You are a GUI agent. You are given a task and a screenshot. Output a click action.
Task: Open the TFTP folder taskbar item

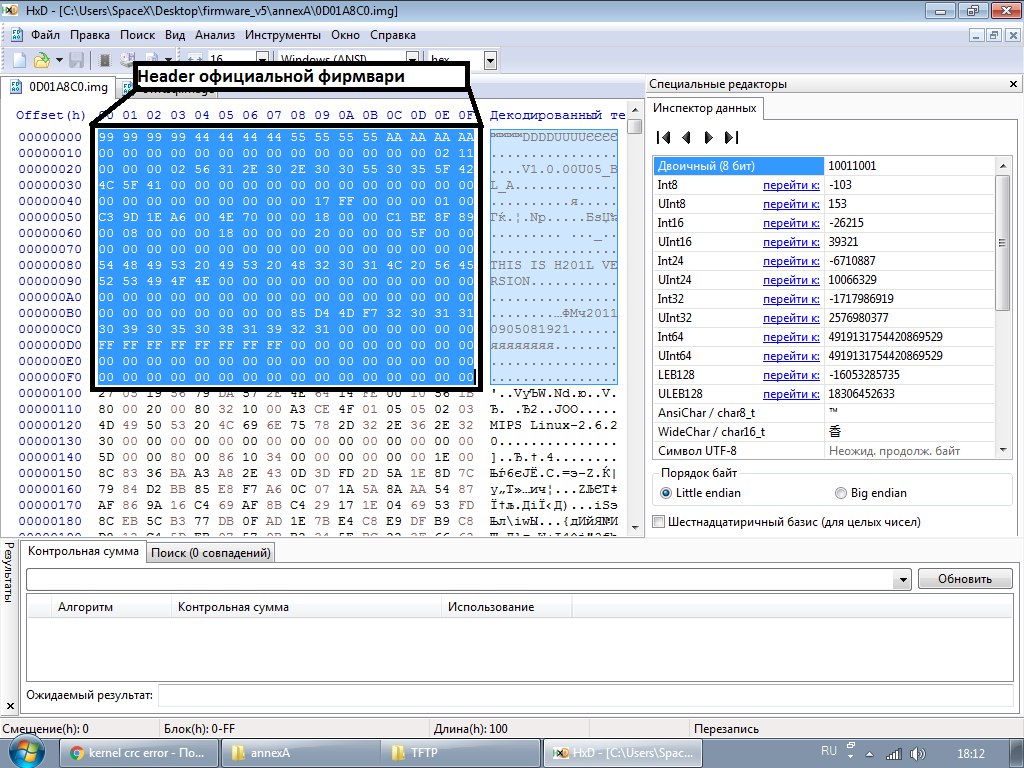coord(461,752)
